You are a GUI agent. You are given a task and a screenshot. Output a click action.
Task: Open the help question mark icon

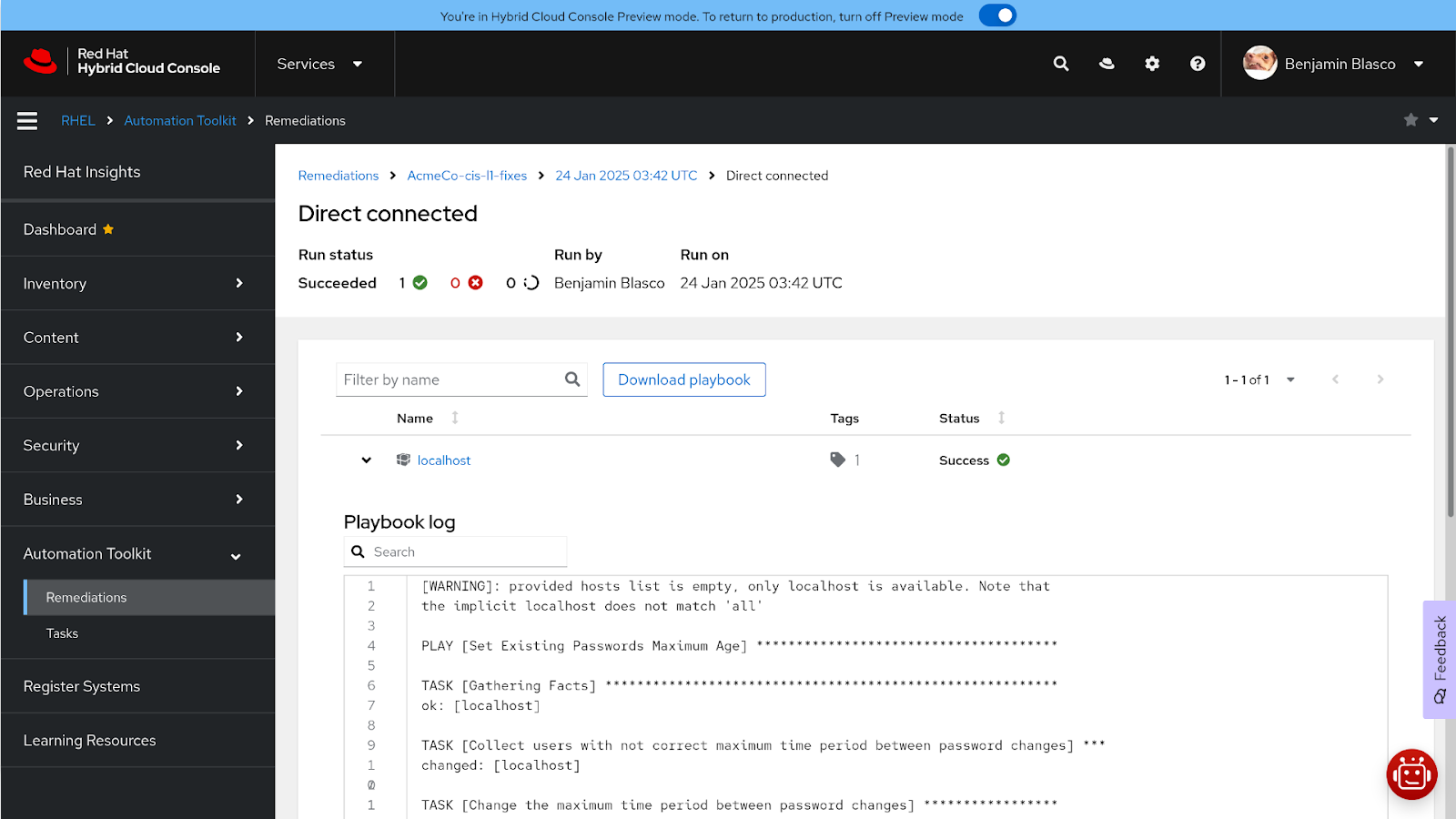pos(1198,64)
